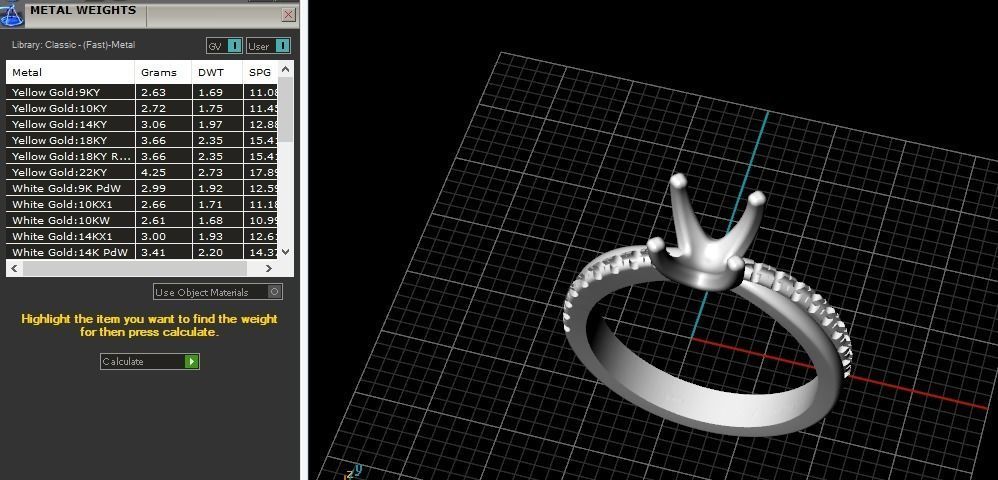This screenshot has width=998, height=480.
Task: Select the White Gold:10KX1 row
Action: coord(141,204)
